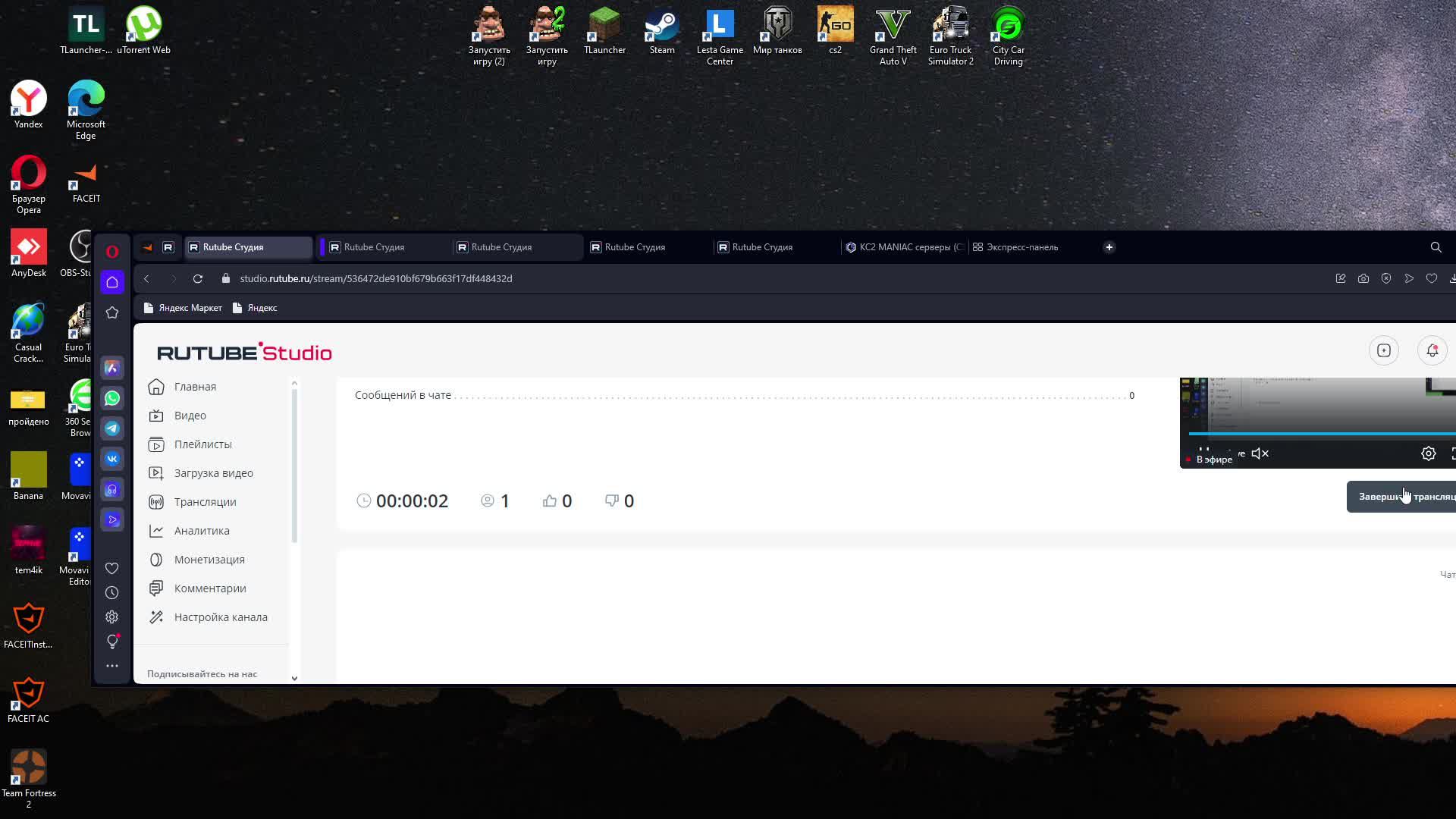The height and width of the screenshot is (819, 1456).
Task: Click the Opera menu logo
Action: (112, 251)
